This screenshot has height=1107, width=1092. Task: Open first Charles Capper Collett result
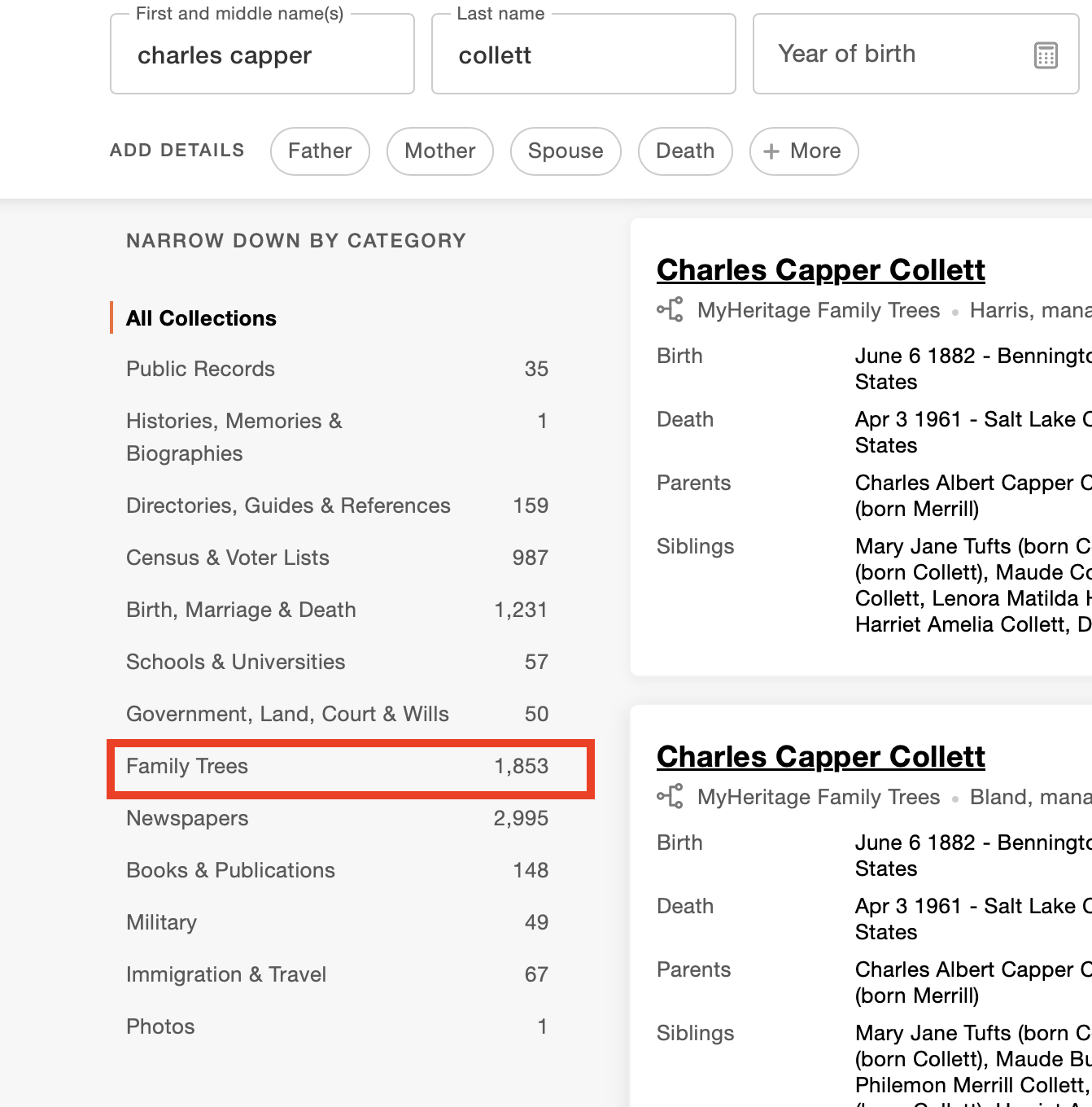(x=820, y=270)
